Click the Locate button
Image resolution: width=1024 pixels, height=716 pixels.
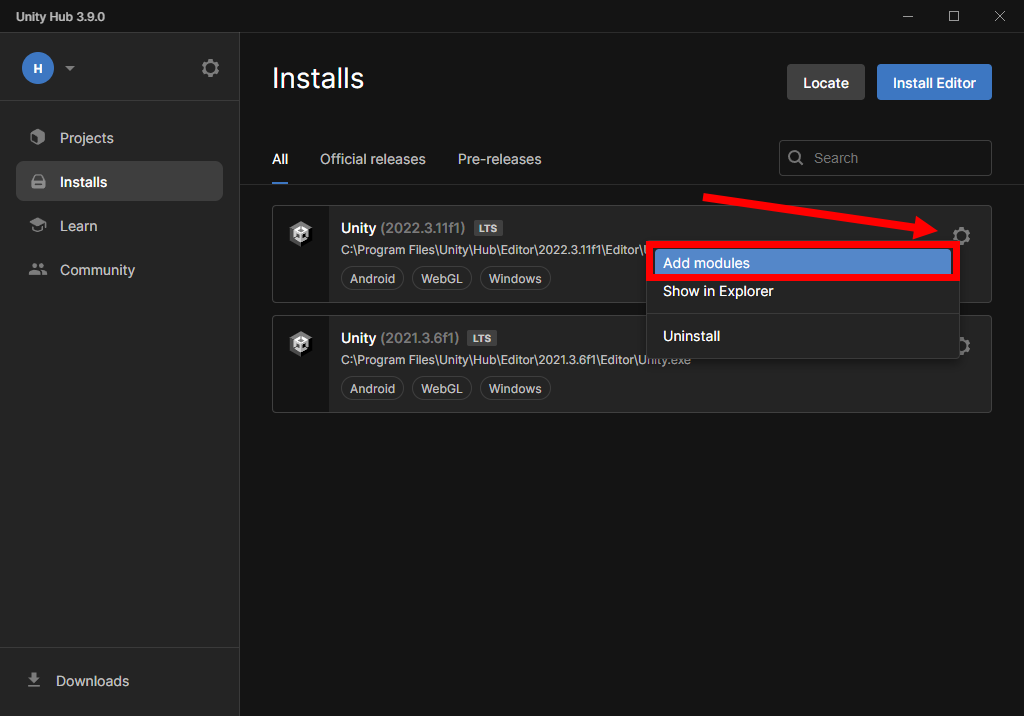pos(825,82)
